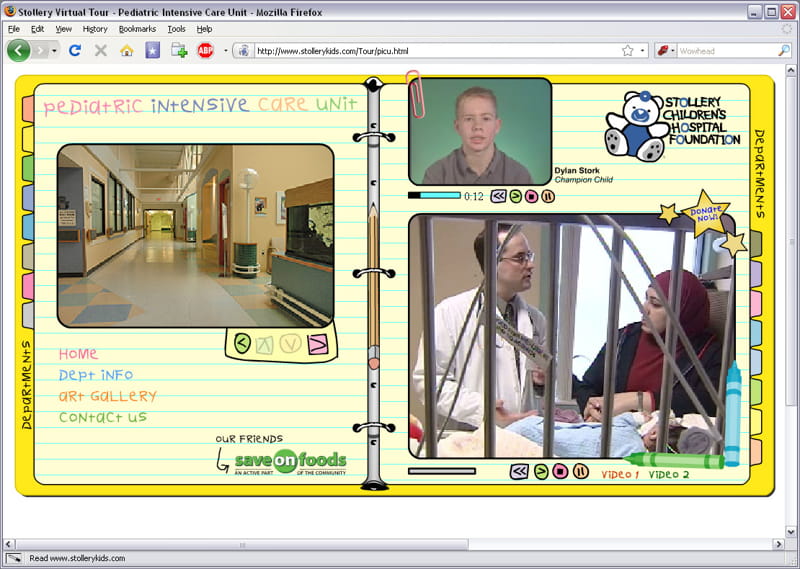Play the Dylan Stork video with green button

[x=516, y=196]
